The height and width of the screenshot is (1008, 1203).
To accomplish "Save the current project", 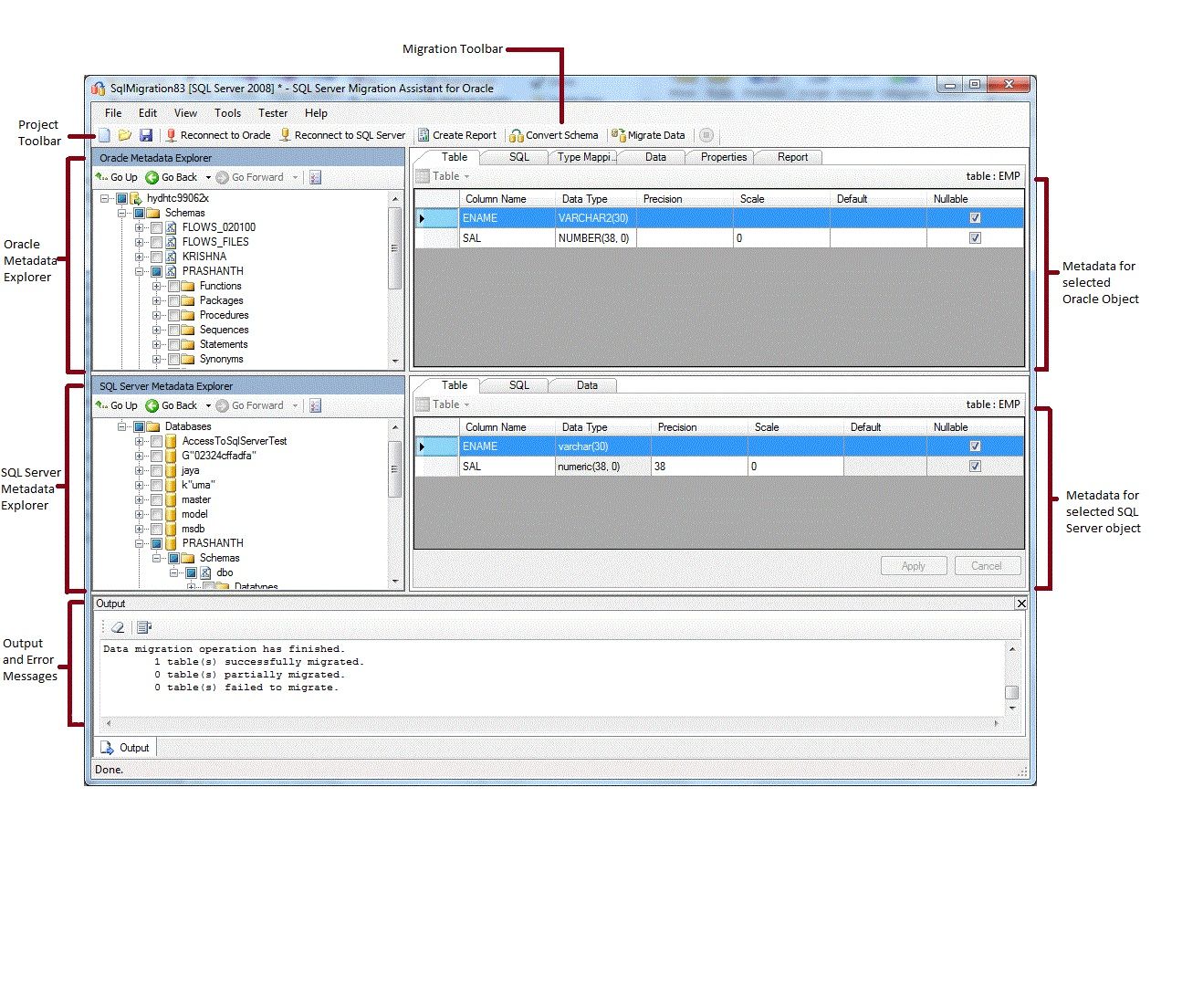I will click(146, 134).
